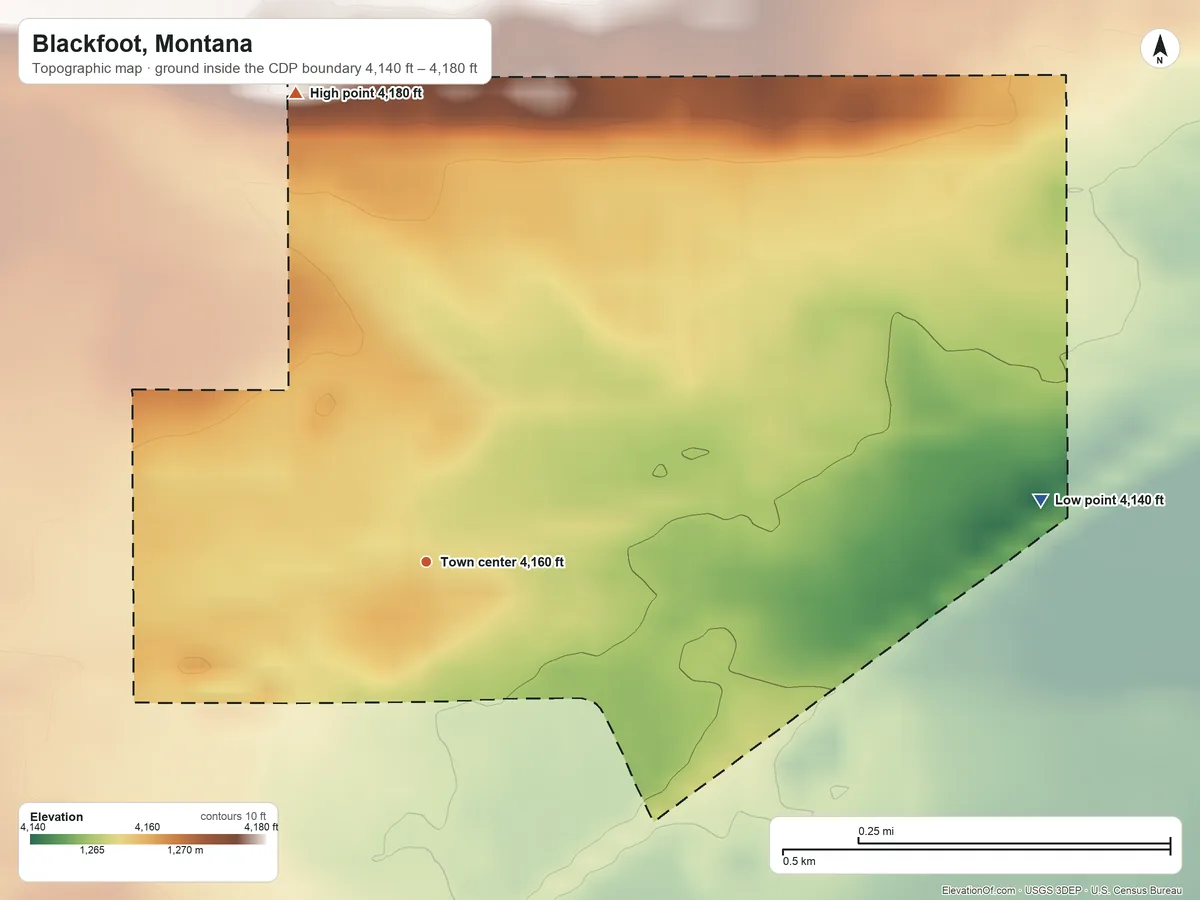Click the '4,160' legend tick value
1200x900 pixels.
pos(147,827)
